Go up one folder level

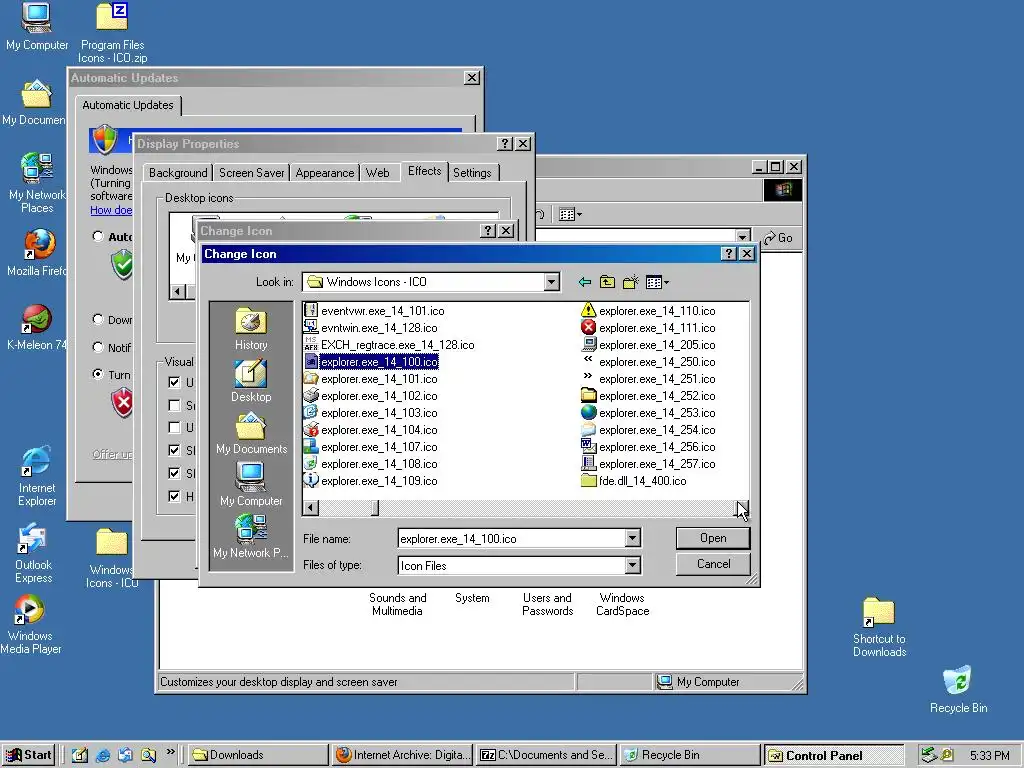point(607,282)
